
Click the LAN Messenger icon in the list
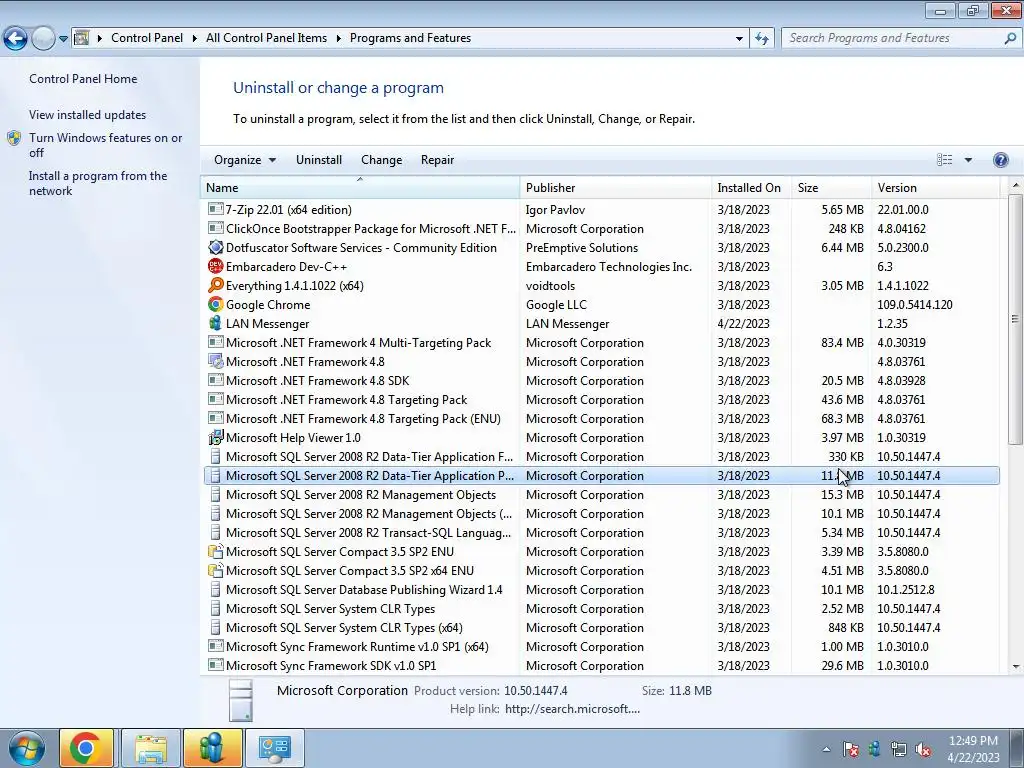pos(216,323)
